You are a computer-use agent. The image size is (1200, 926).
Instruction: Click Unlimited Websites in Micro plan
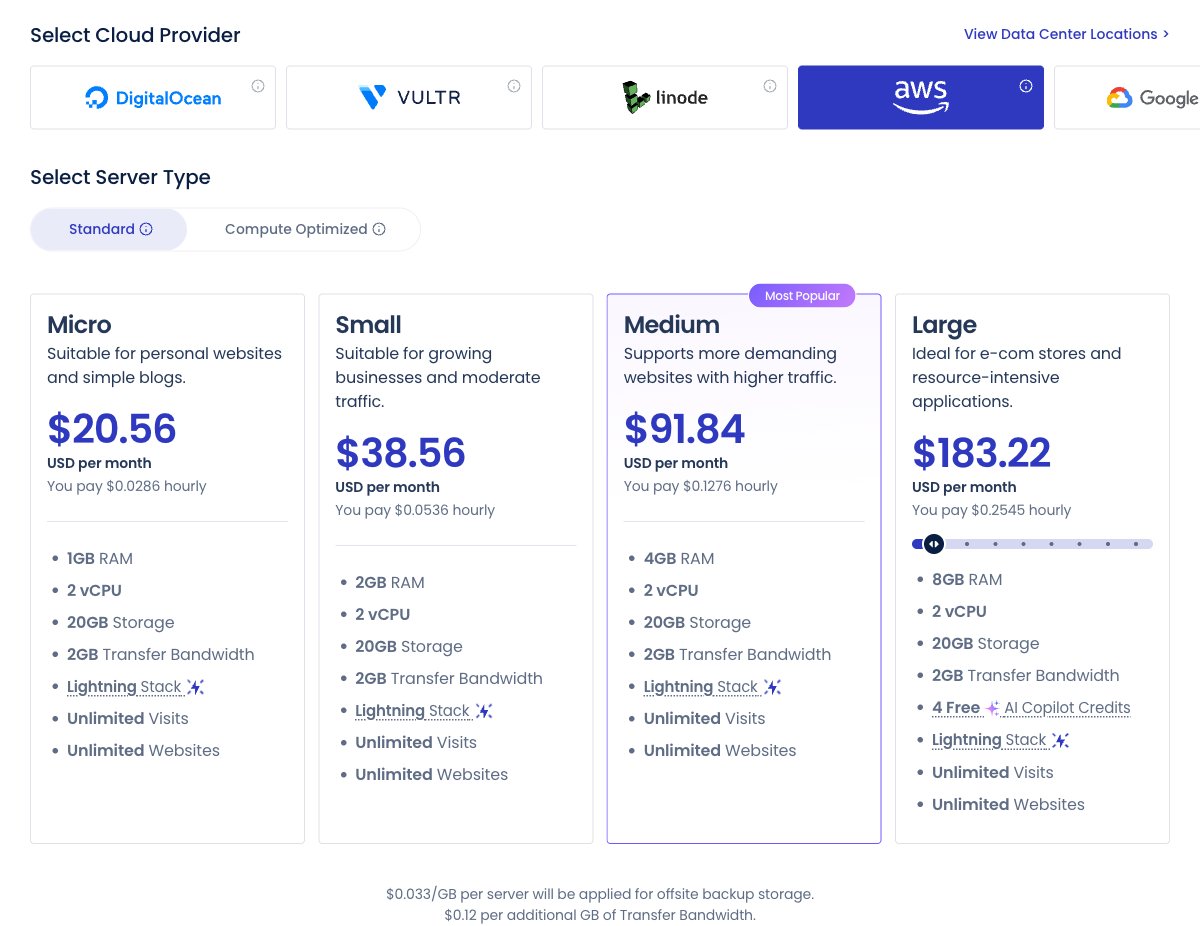point(143,751)
